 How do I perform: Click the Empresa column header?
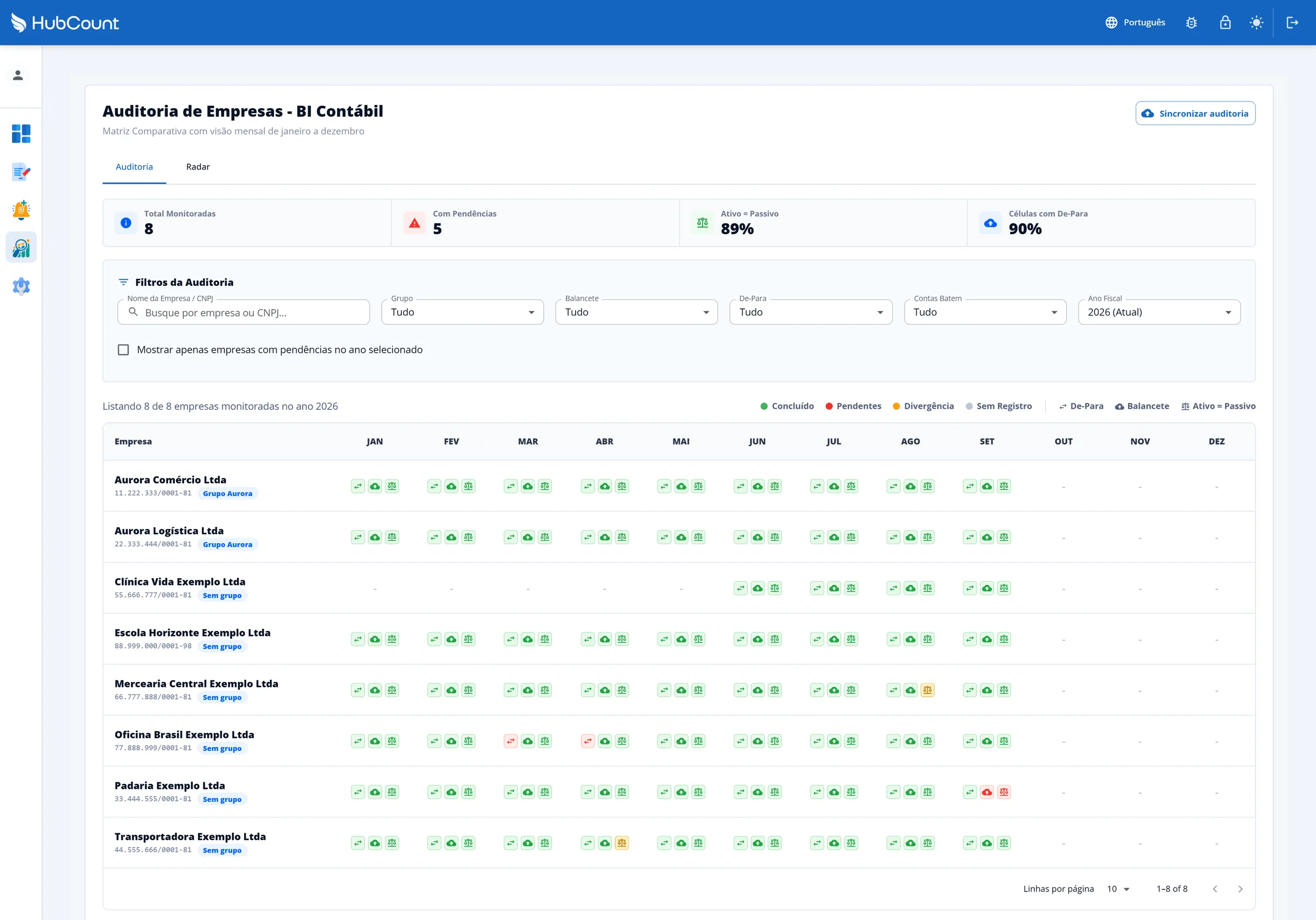[133, 442]
